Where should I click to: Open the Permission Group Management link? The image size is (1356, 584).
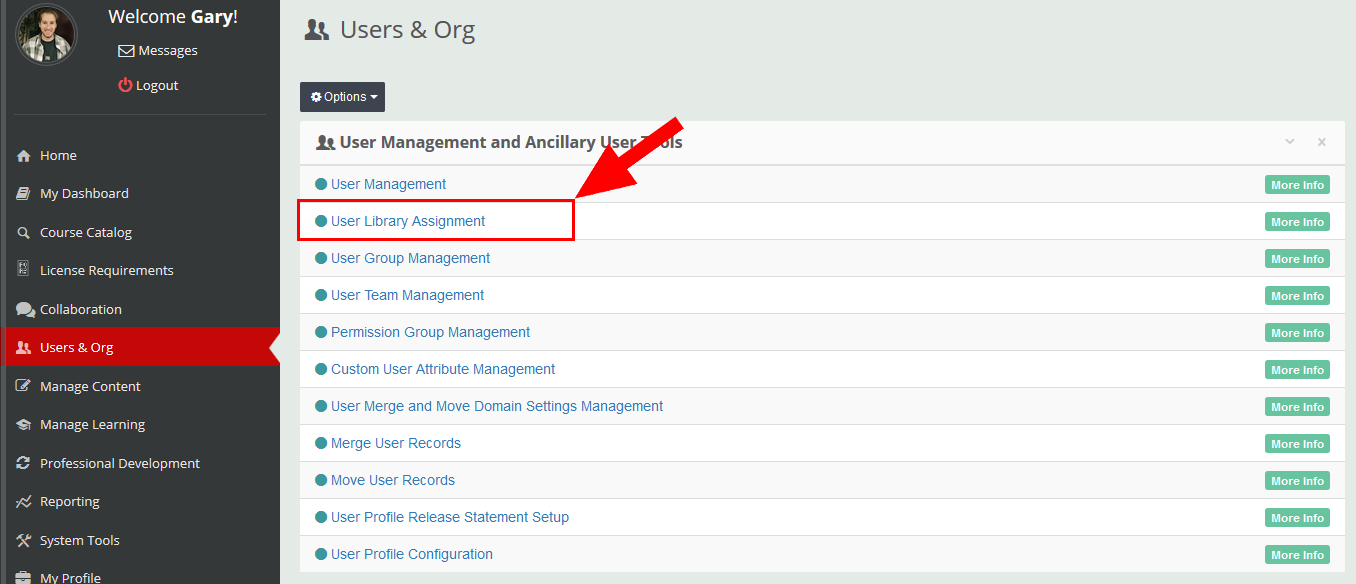430,332
